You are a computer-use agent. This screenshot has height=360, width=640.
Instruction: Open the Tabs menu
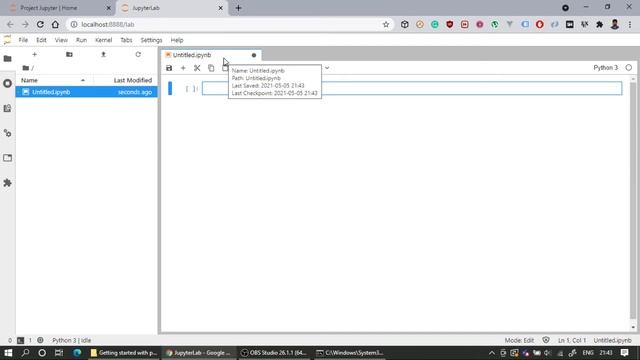(126, 40)
